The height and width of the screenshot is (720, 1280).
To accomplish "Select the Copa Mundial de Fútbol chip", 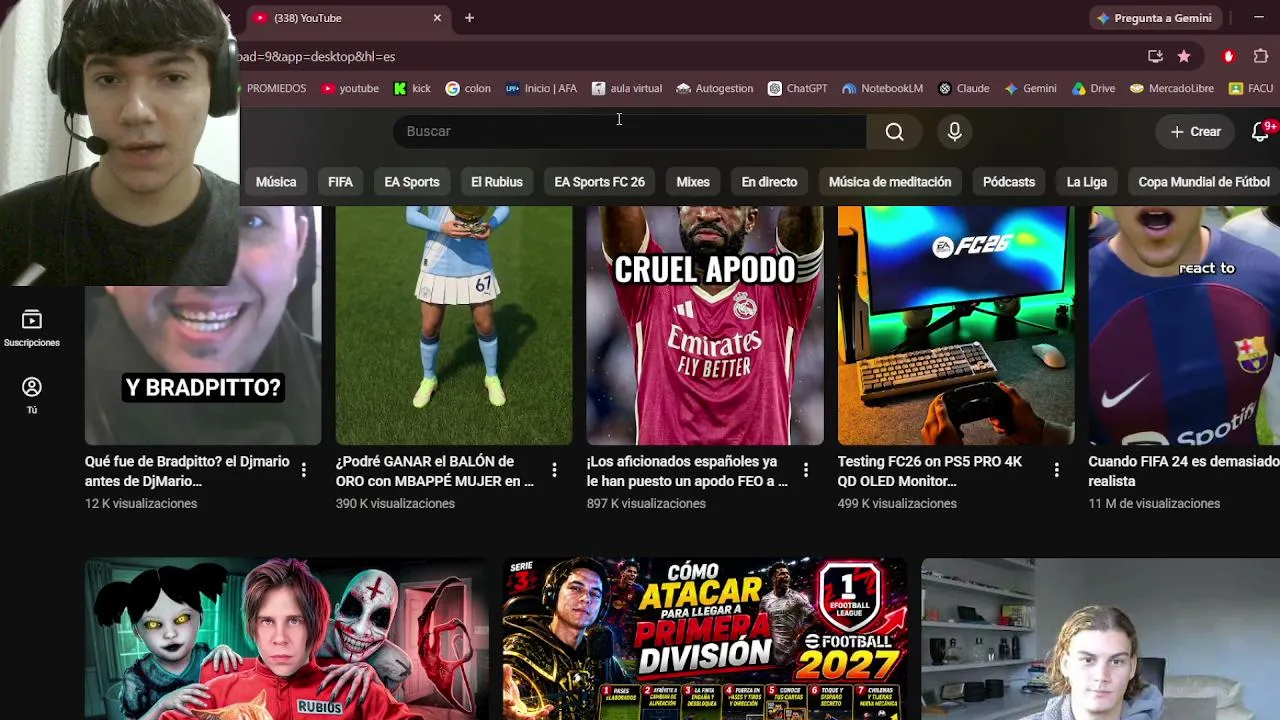I will [x=1204, y=182].
